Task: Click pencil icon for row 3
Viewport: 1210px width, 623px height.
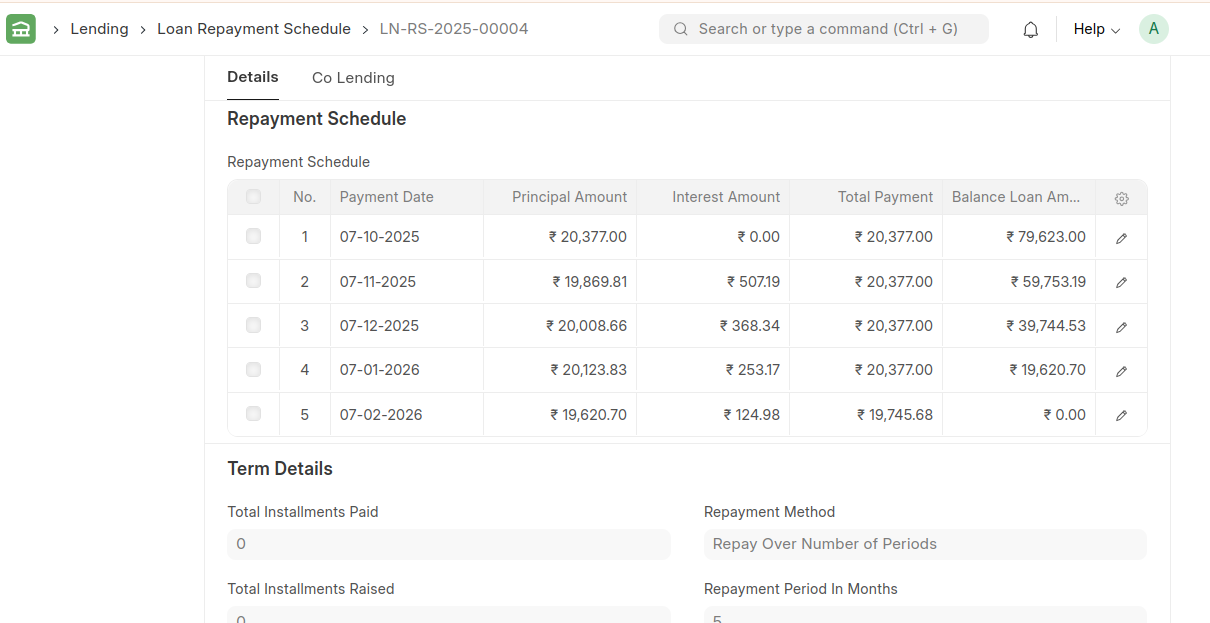Action: [x=1121, y=327]
